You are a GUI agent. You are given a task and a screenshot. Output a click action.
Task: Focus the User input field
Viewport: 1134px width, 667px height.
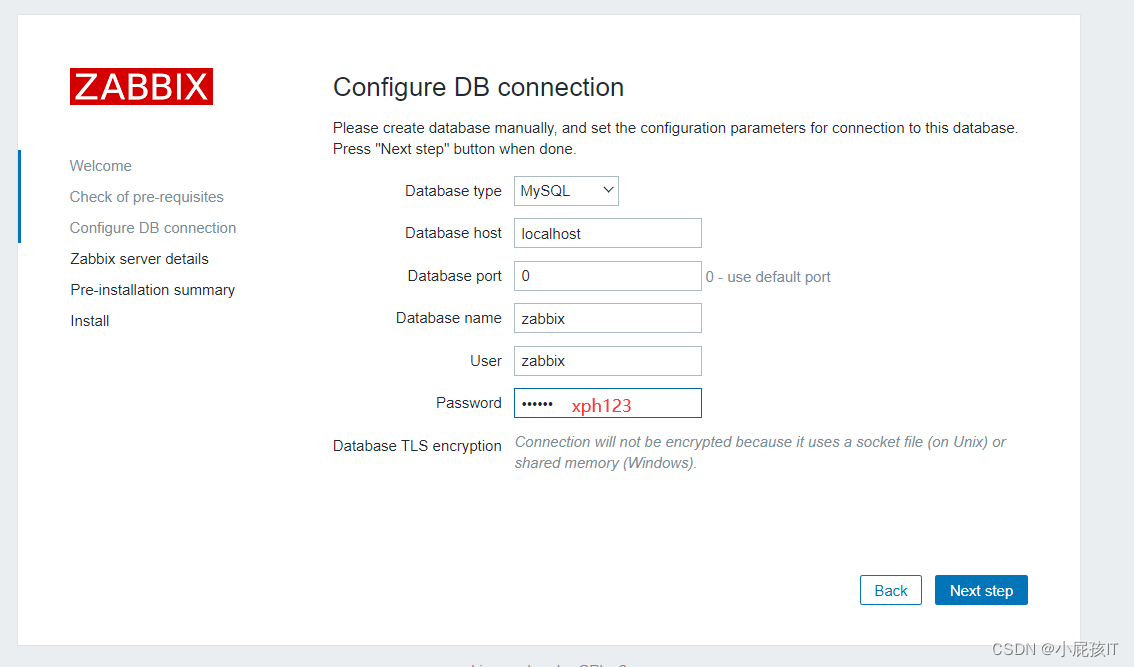coord(607,360)
